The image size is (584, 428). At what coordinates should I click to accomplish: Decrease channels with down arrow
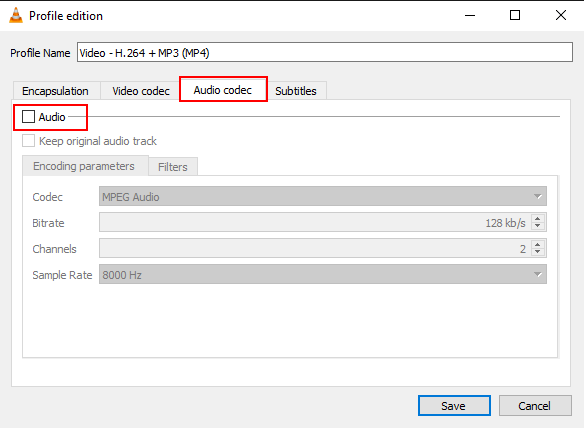pyautogui.click(x=538, y=252)
